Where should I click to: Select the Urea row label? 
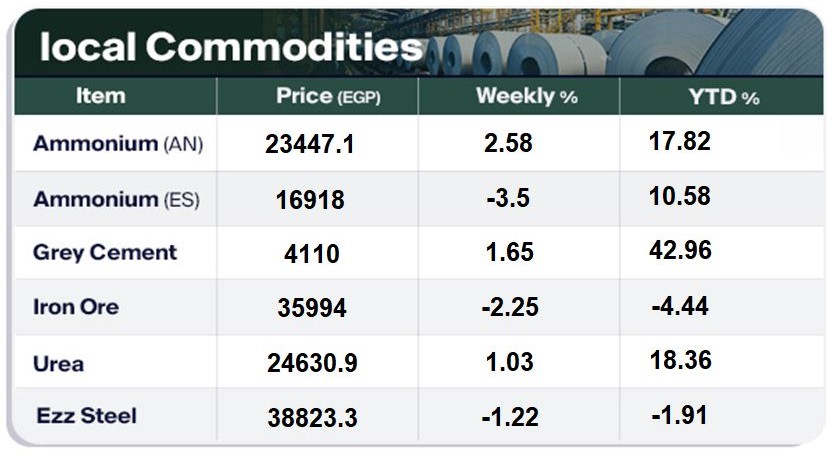tap(59, 363)
